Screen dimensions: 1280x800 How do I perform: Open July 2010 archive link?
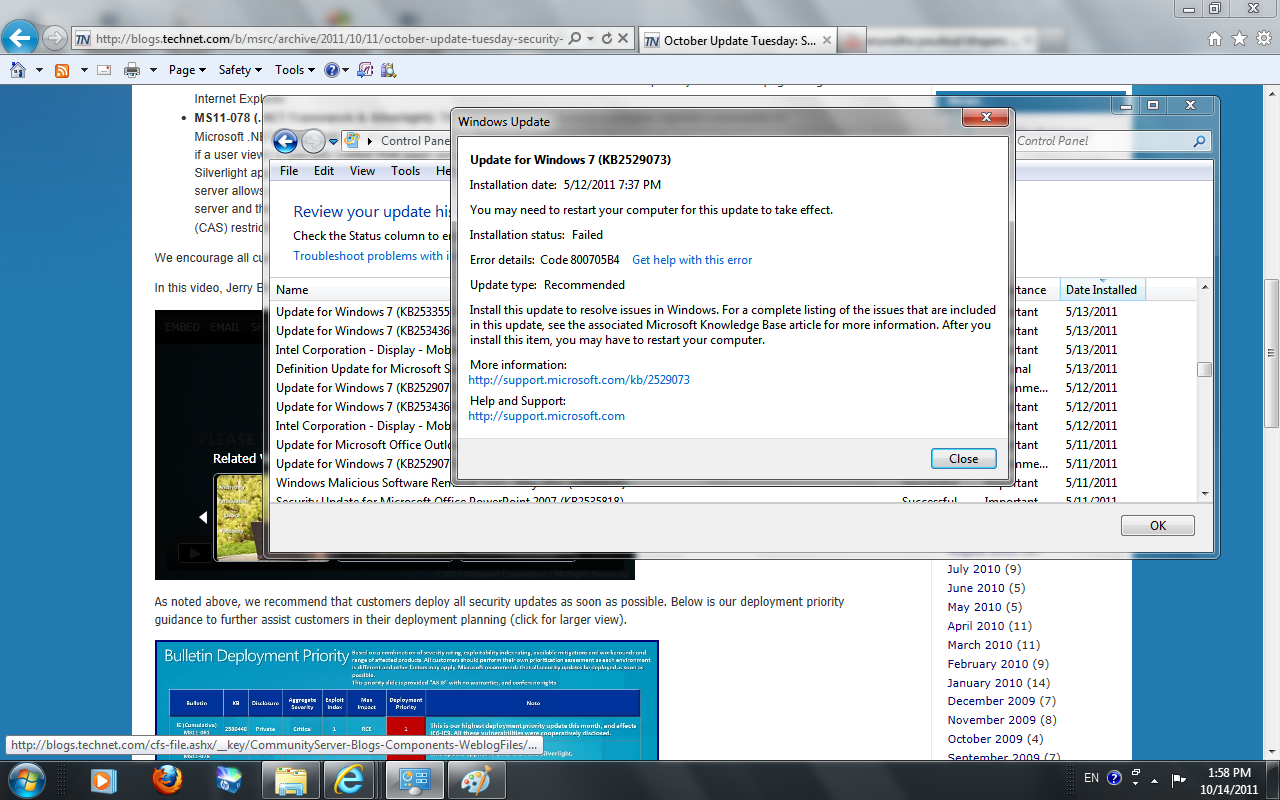tap(974, 569)
